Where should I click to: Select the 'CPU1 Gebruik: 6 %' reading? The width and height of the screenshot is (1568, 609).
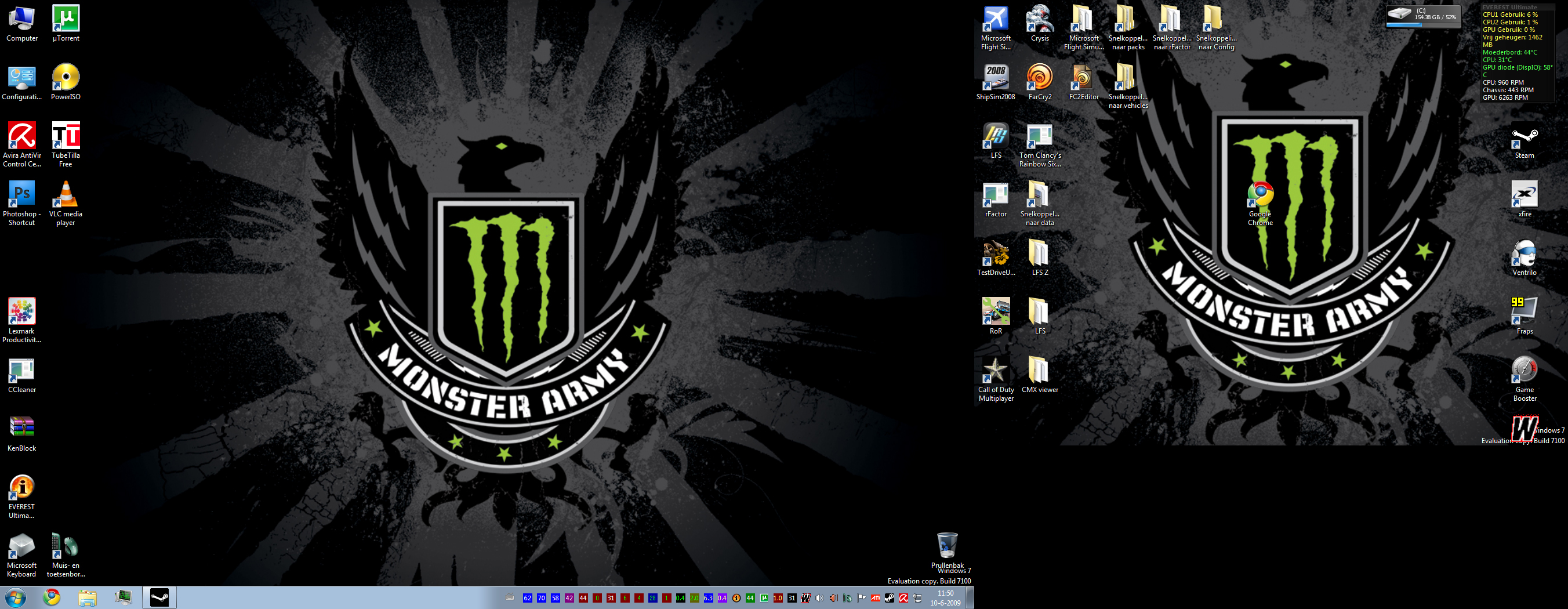[1510, 14]
